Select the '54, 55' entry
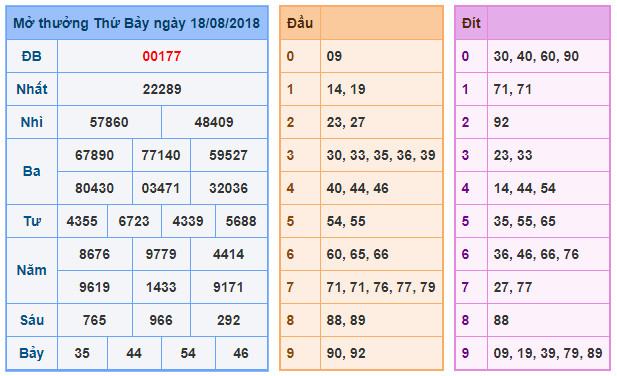Image resolution: width=617 pixels, height=376 pixels. click(346, 221)
